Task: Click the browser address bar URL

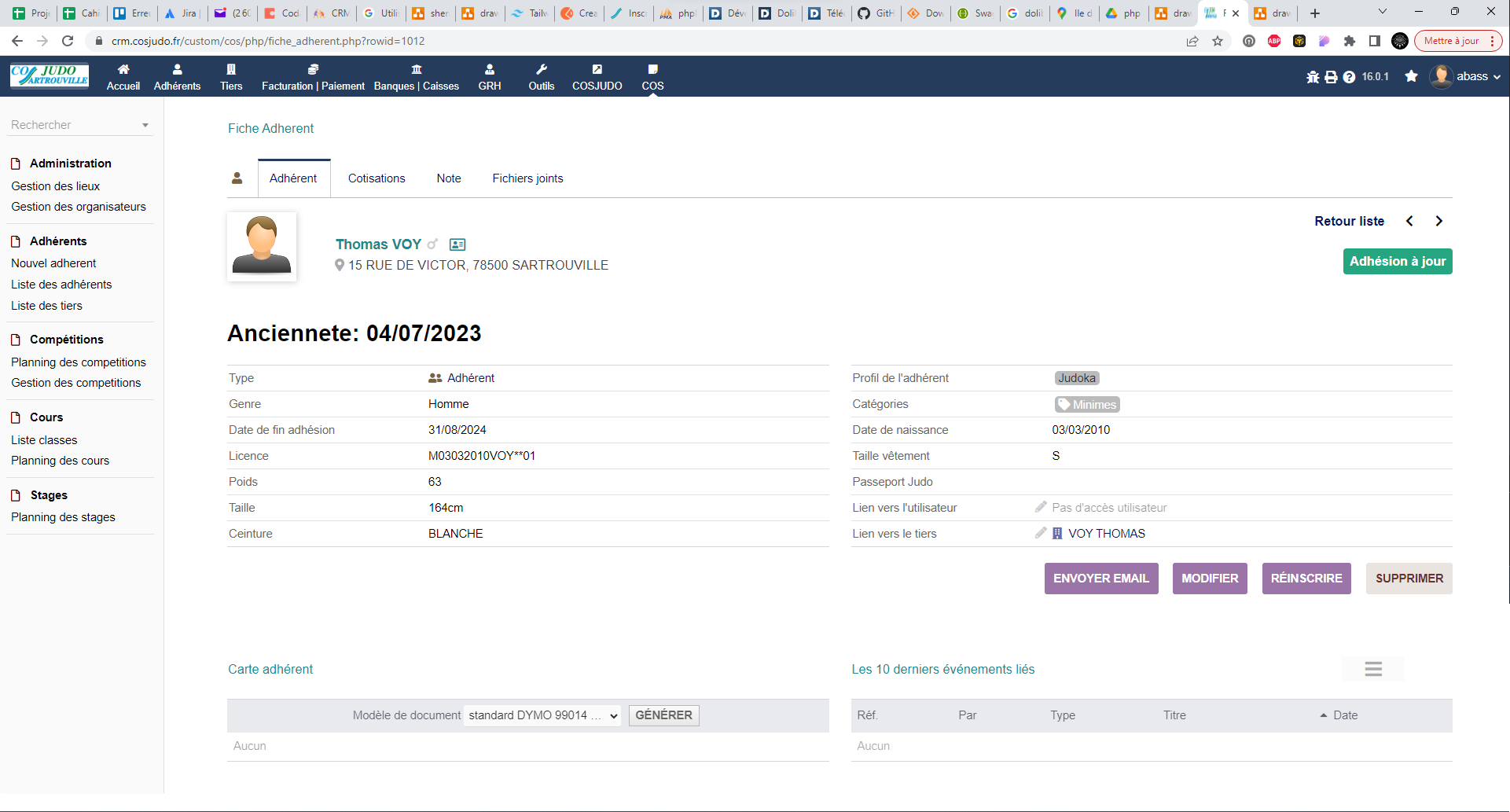Action: pos(268,41)
